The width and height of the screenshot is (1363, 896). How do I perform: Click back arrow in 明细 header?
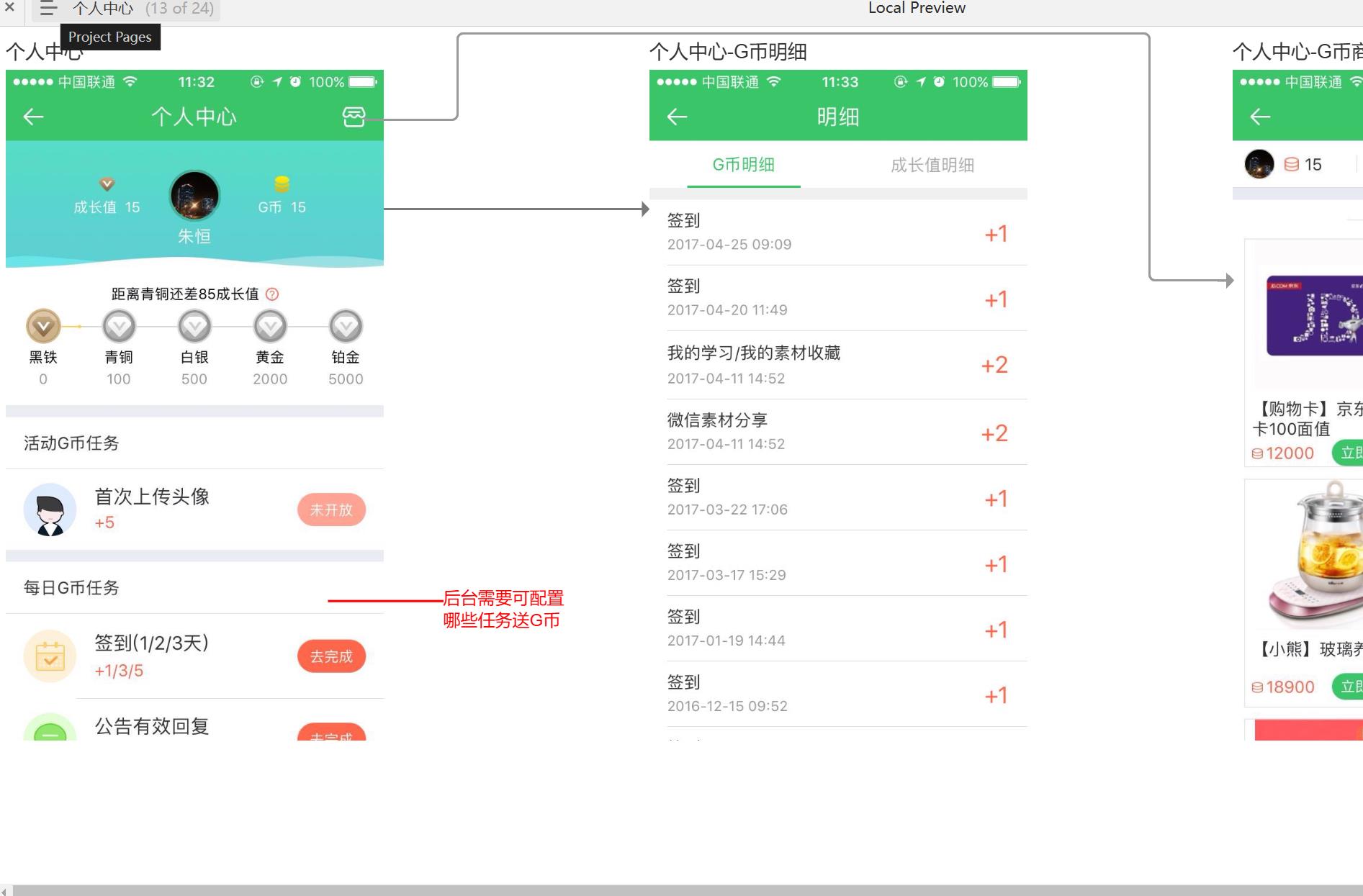[x=677, y=117]
